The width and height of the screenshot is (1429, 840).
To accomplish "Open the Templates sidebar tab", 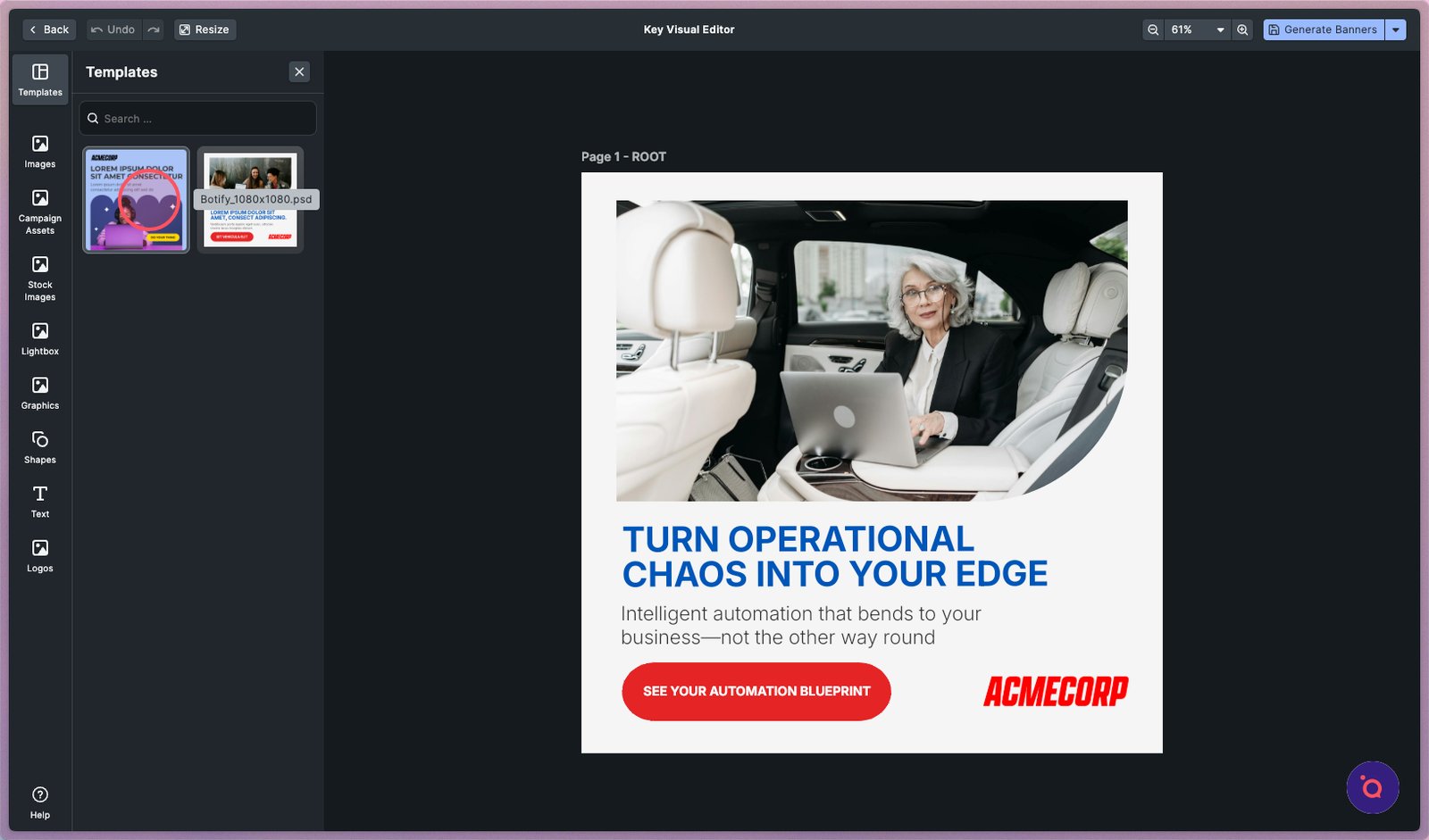I will [x=40, y=79].
